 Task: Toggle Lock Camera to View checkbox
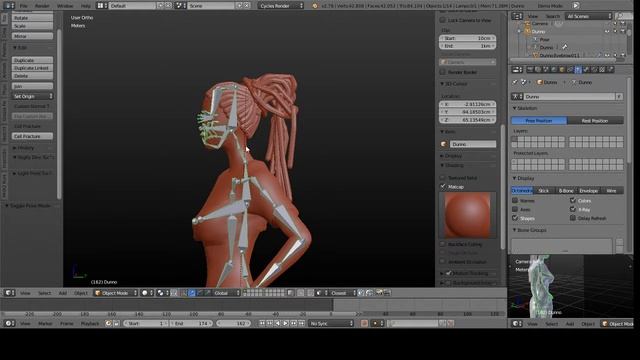(442, 20)
